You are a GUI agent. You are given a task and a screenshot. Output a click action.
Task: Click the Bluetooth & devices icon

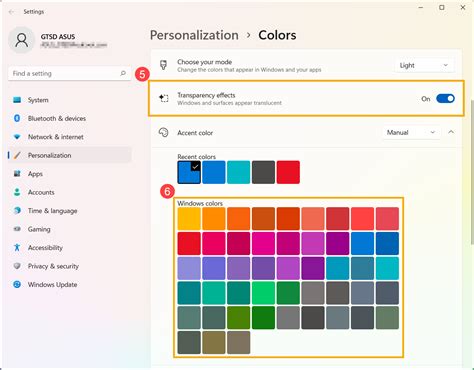point(17,118)
